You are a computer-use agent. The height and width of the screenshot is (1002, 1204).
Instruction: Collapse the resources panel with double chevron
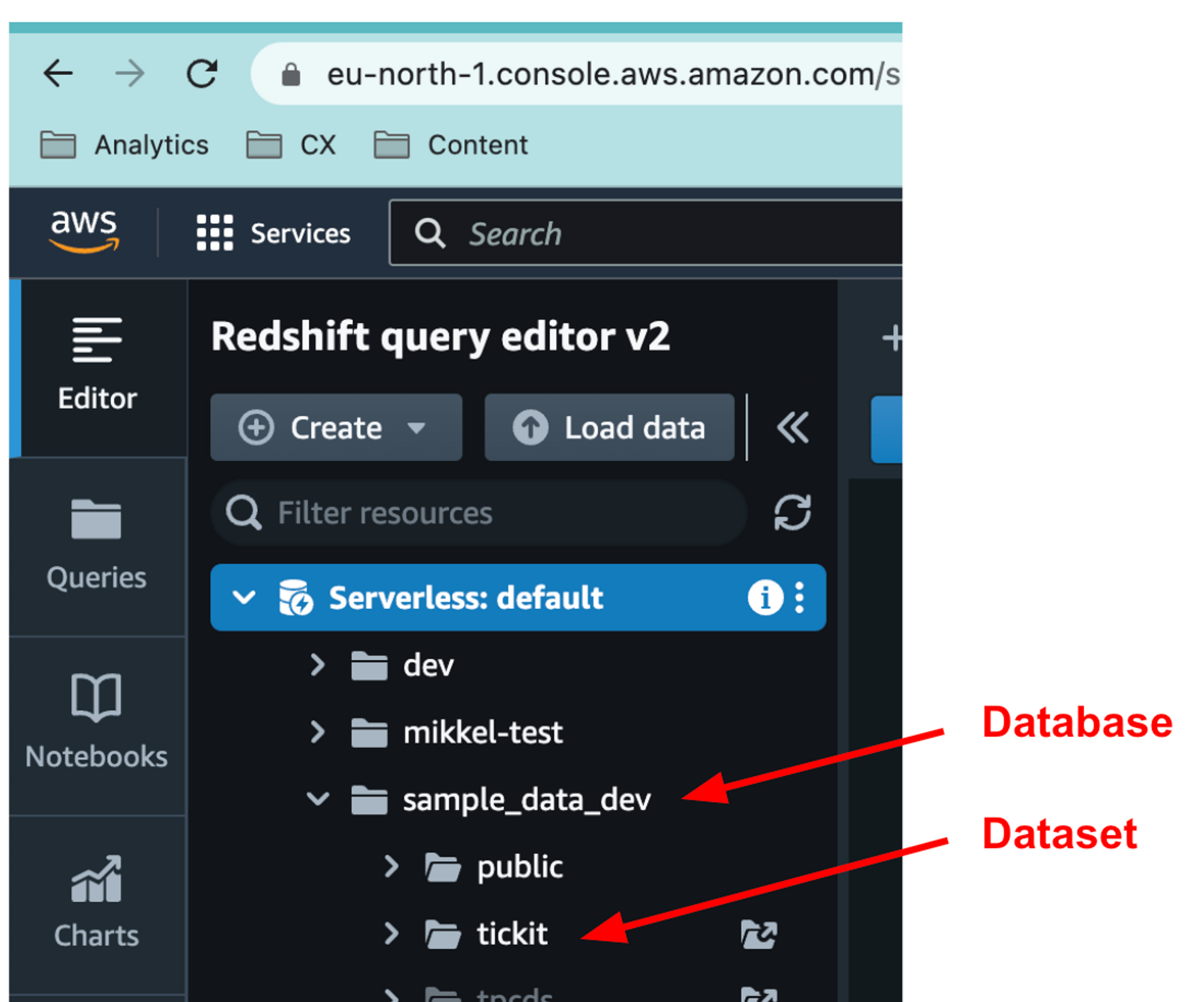click(x=793, y=428)
